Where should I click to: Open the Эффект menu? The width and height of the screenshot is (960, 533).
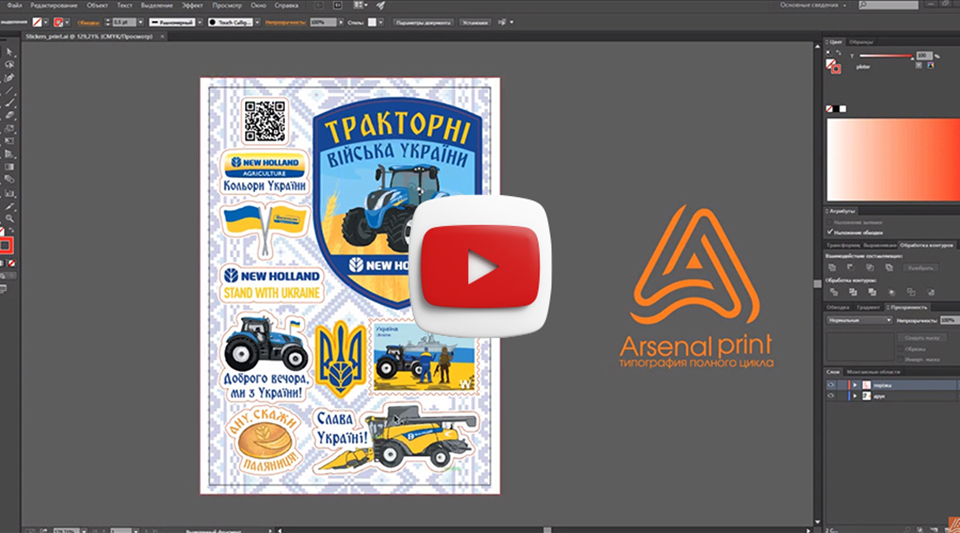tap(192, 6)
